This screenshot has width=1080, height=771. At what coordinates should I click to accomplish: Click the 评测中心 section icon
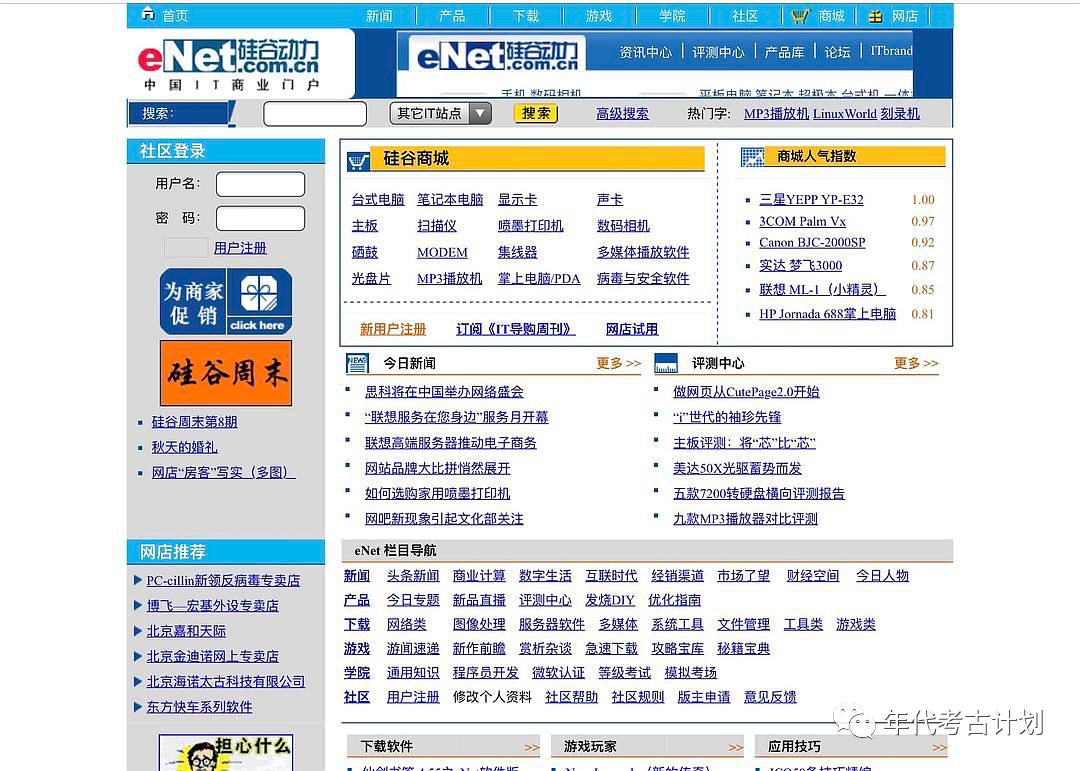pyautogui.click(x=665, y=362)
